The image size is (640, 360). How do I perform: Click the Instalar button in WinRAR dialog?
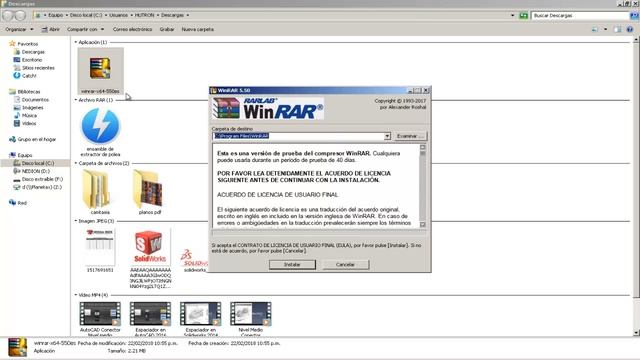[292, 264]
